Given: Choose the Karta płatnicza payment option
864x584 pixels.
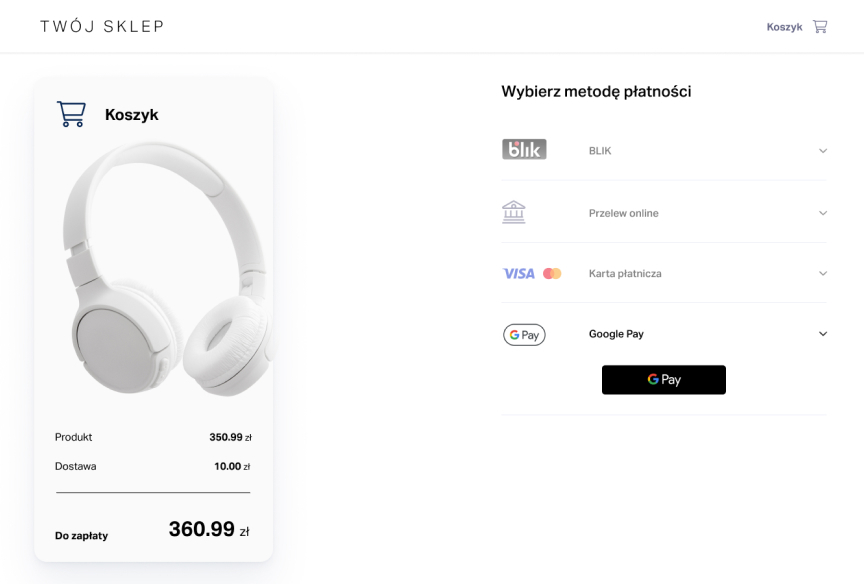Looking at the screenshot, I should click(x=625, y=273).
